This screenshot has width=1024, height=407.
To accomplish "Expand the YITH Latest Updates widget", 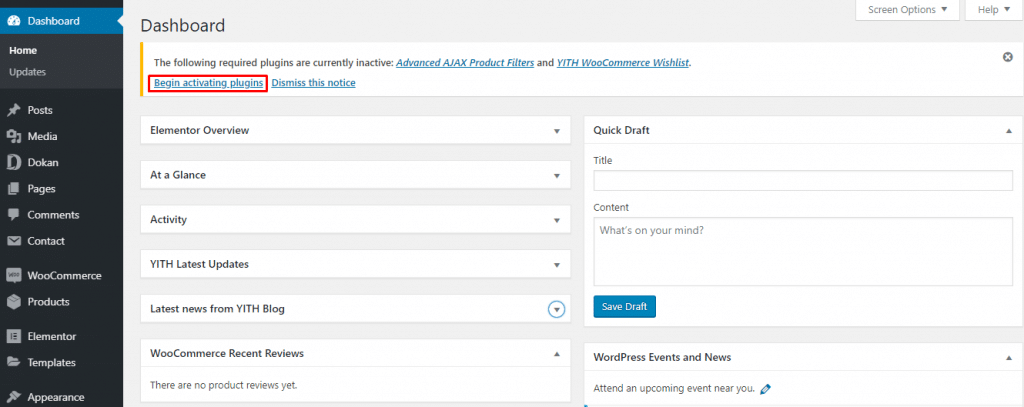I will click(557, 265).
